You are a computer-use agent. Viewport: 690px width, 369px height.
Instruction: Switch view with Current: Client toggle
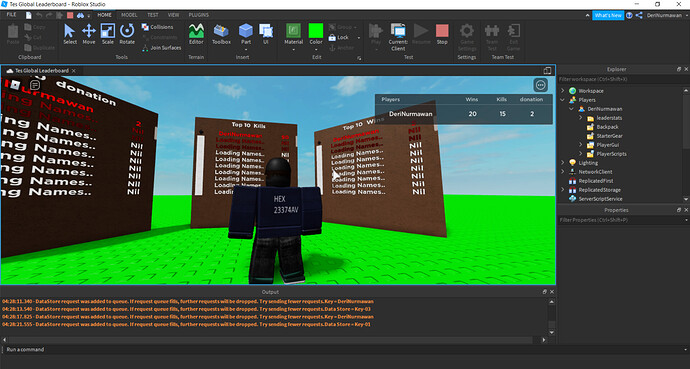(x=398, y=37)
